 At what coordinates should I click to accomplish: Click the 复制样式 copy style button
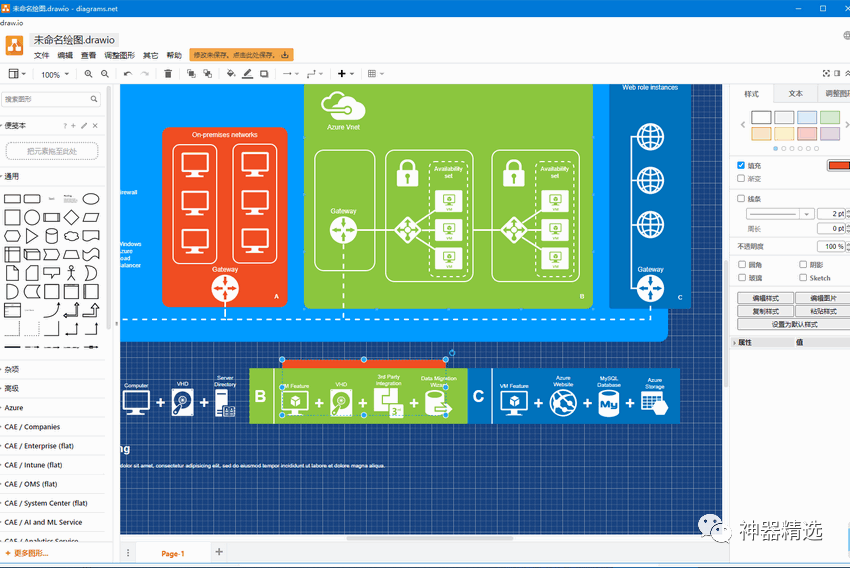click(x=765, y=311)
